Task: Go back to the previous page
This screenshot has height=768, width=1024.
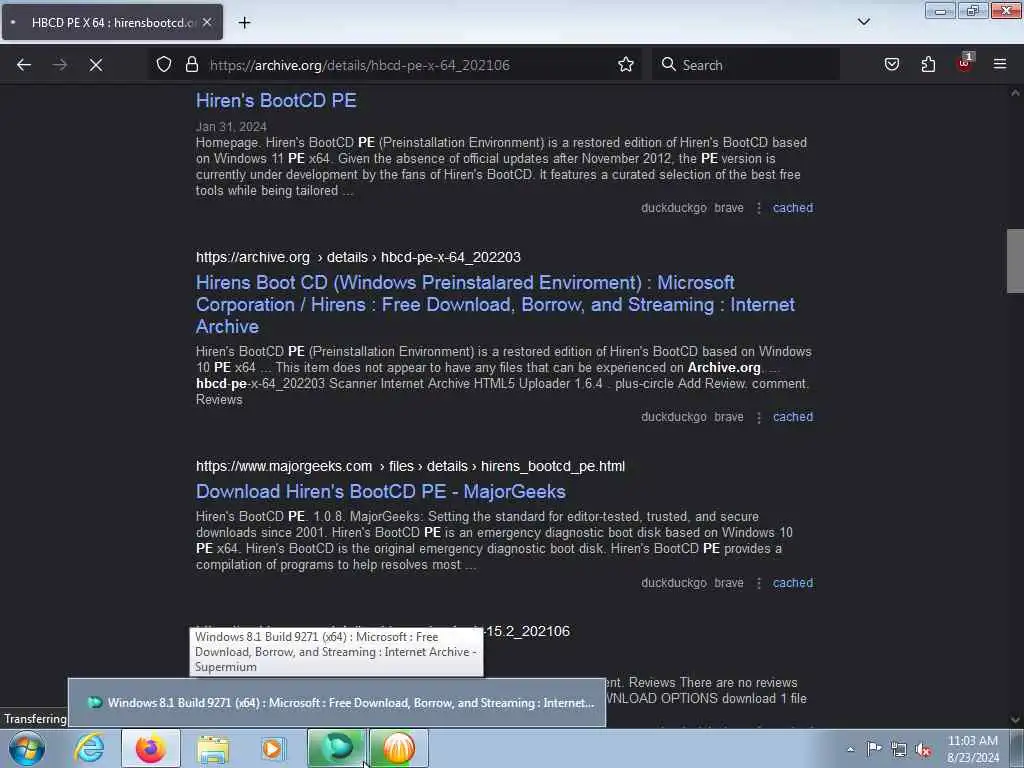Action: click(24, 65)
